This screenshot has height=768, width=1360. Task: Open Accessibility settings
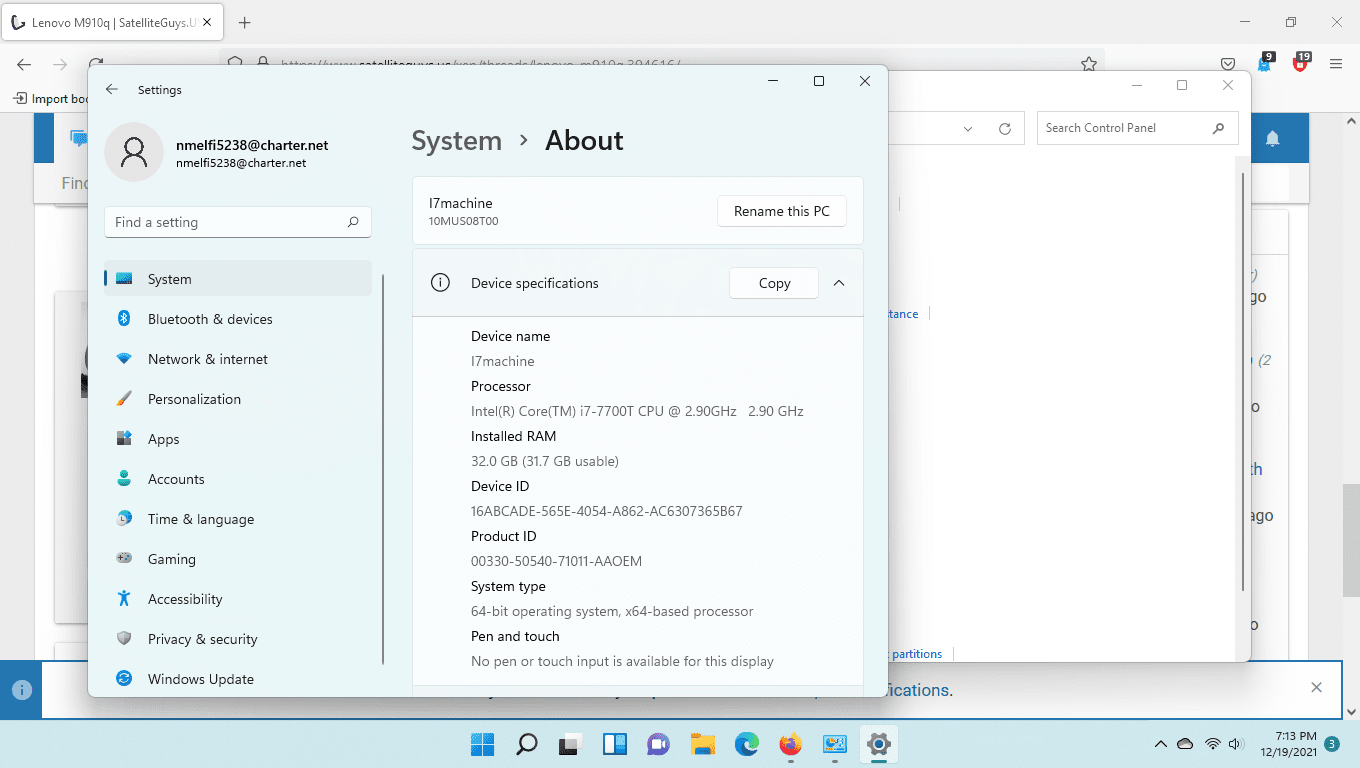pos(238,599)
